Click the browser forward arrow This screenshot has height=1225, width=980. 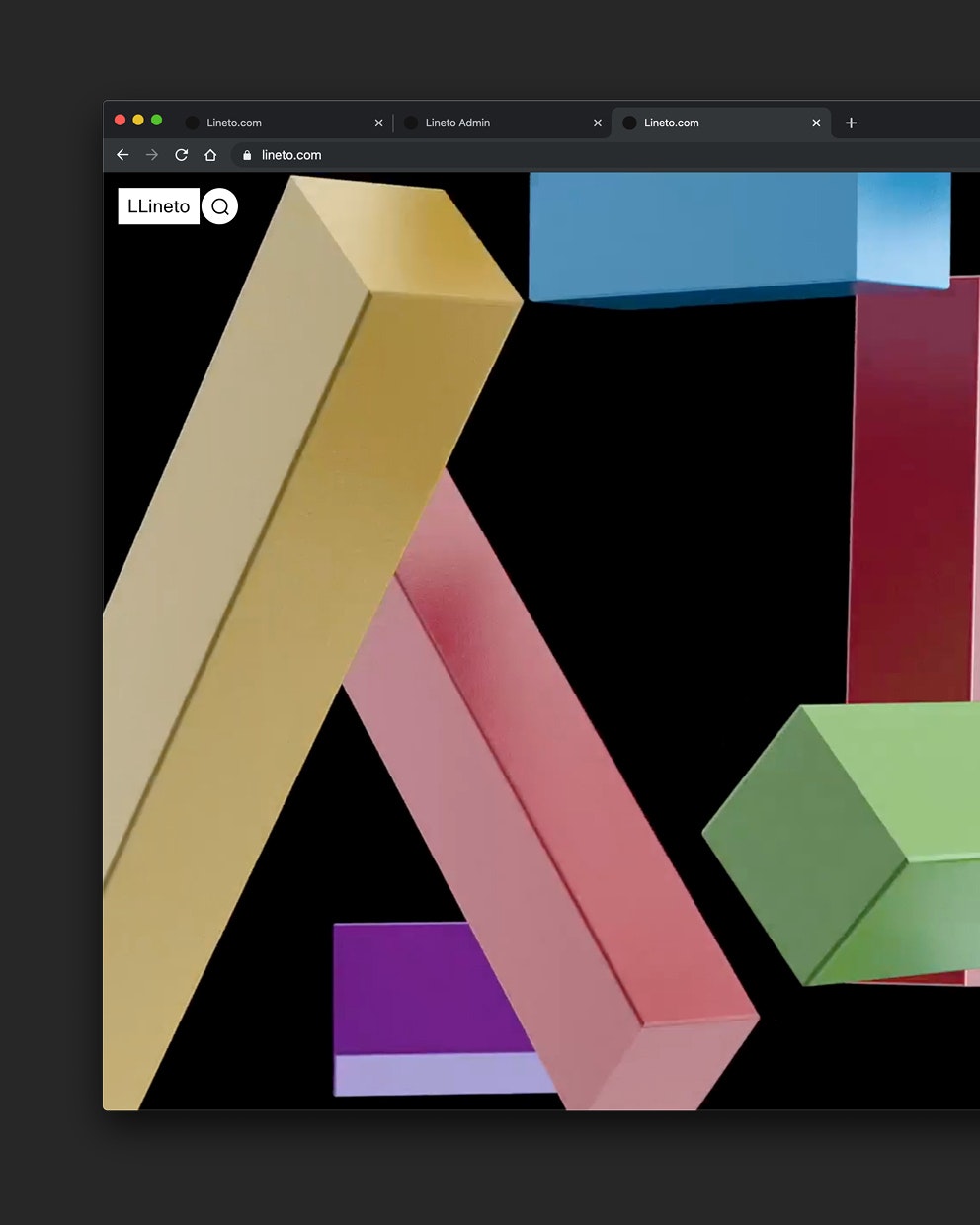tap(152, 155)
